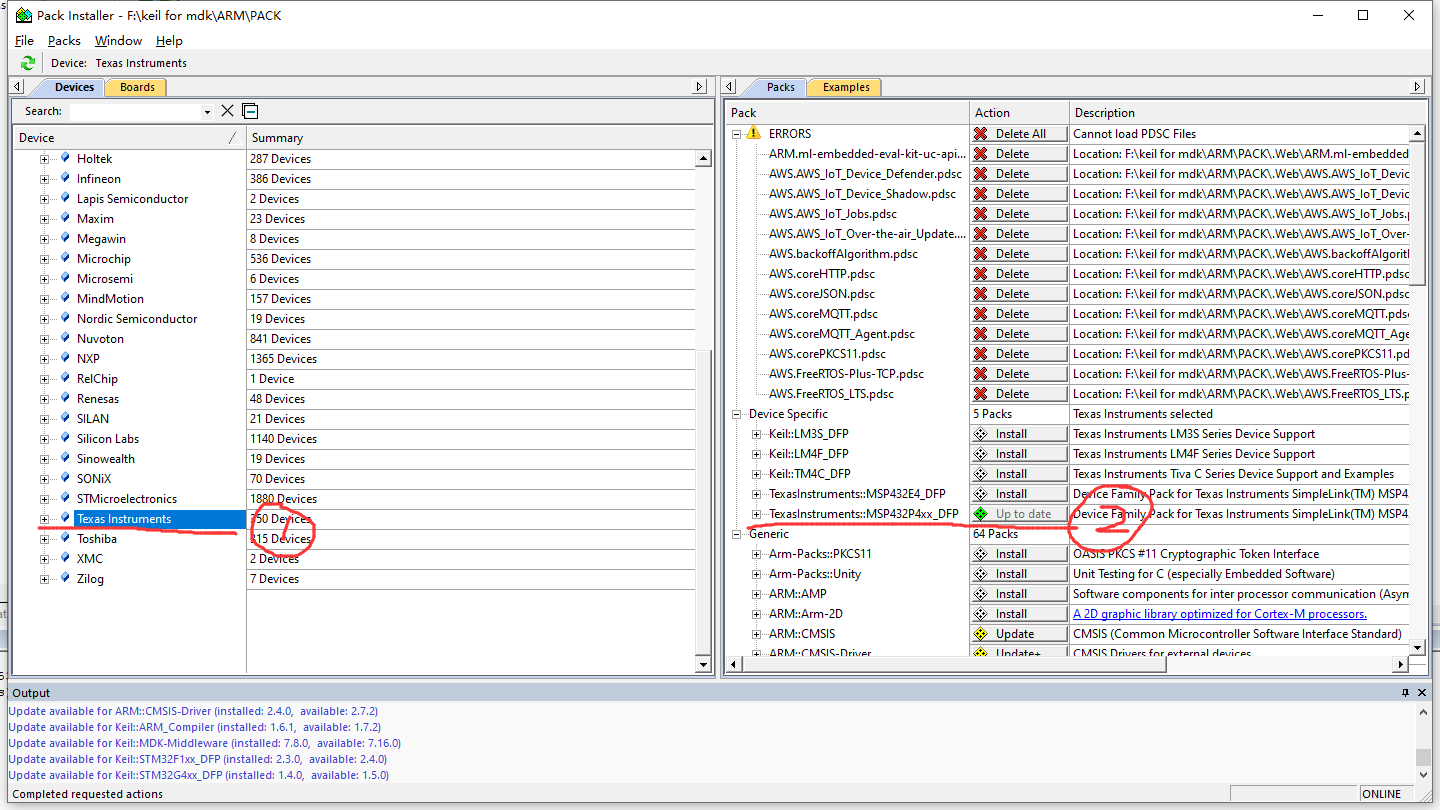Install the Keil::TM4C_DFP pack
Image resolution: width=1440 pixels, height=810 pixels.
[1018, 473]
